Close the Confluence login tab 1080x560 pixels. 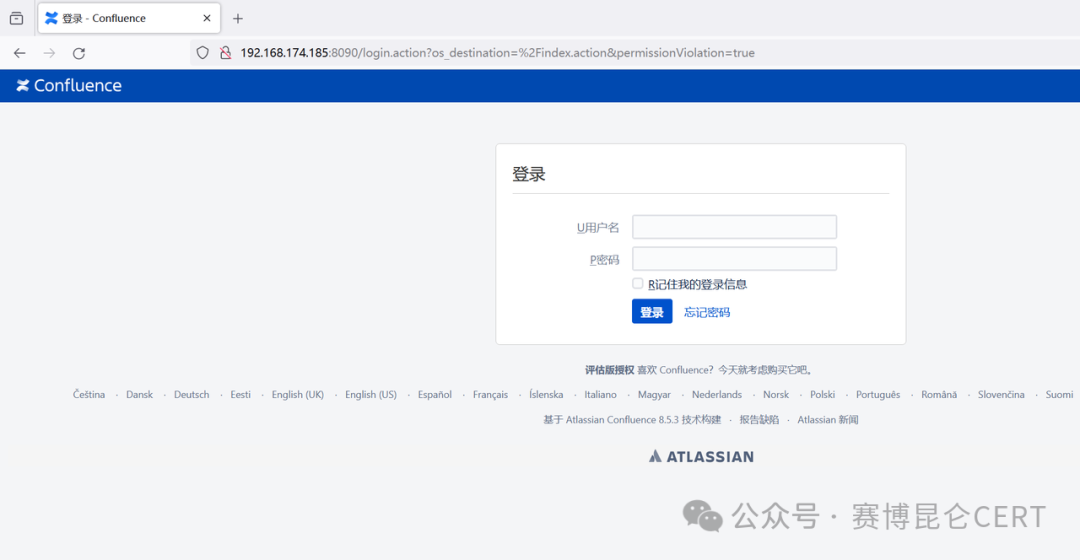point(207,19)
